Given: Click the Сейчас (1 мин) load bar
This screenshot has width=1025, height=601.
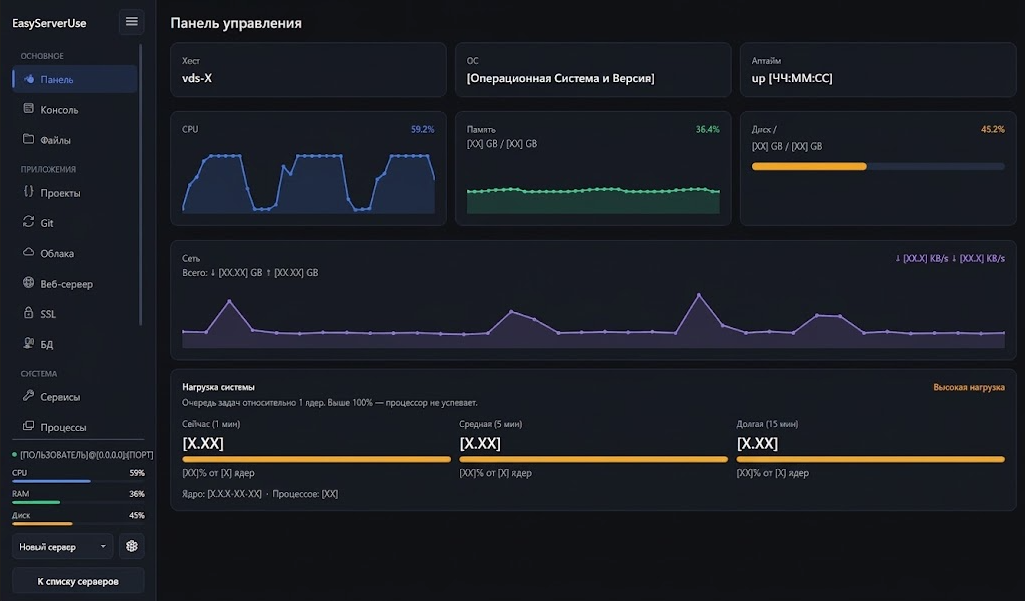Looking at the screenshot, I should pos(316,459).
